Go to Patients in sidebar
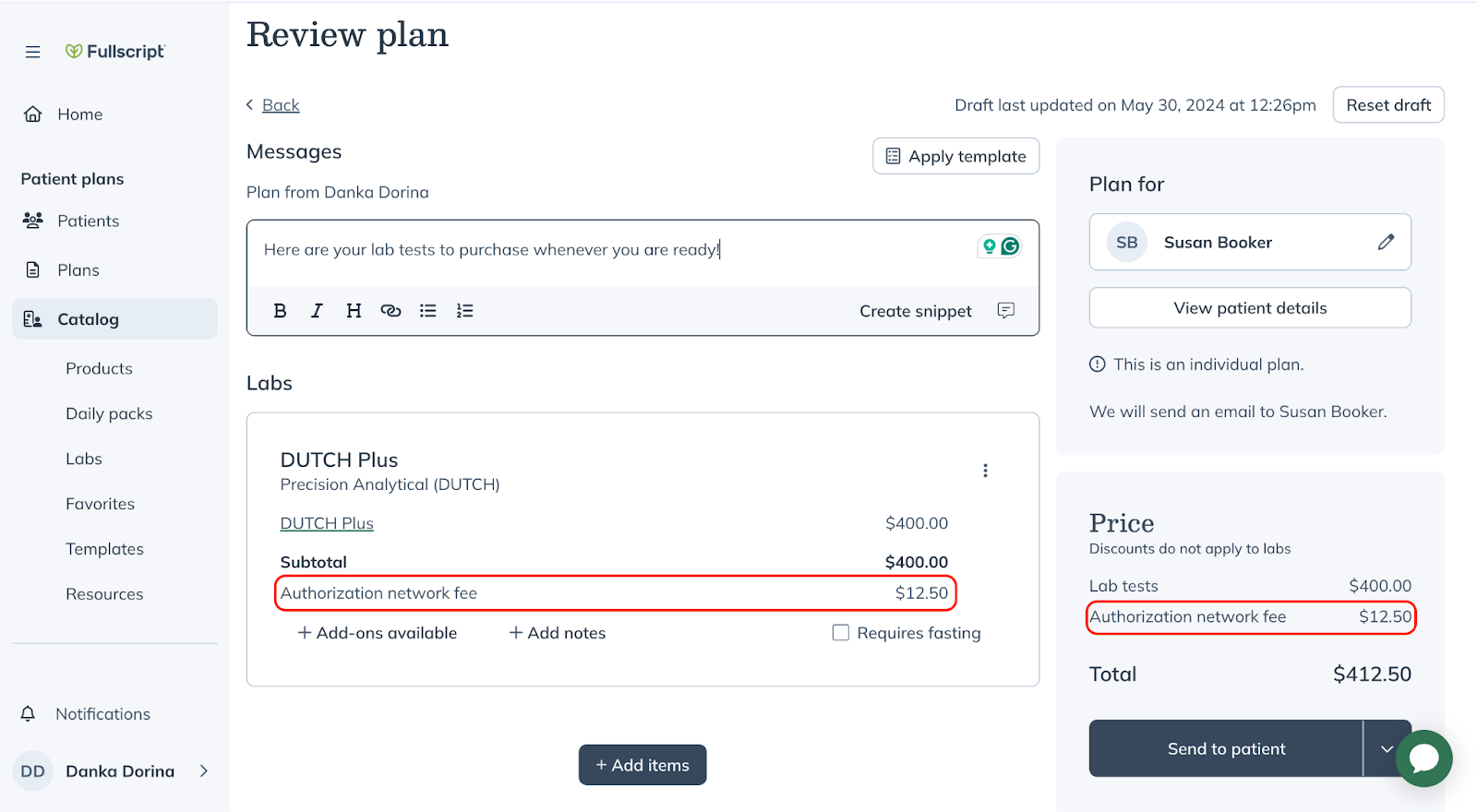The height and width of the screenshot is (812, 1477). 88,221
